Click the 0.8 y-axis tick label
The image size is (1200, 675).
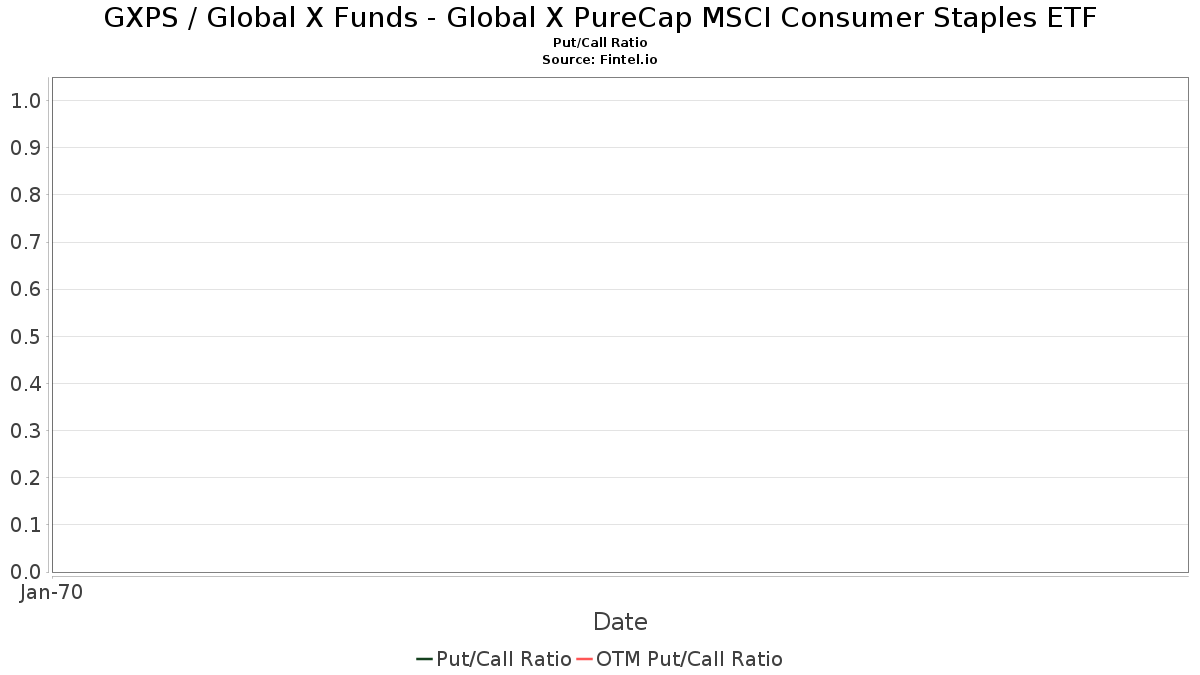point(25,195)
